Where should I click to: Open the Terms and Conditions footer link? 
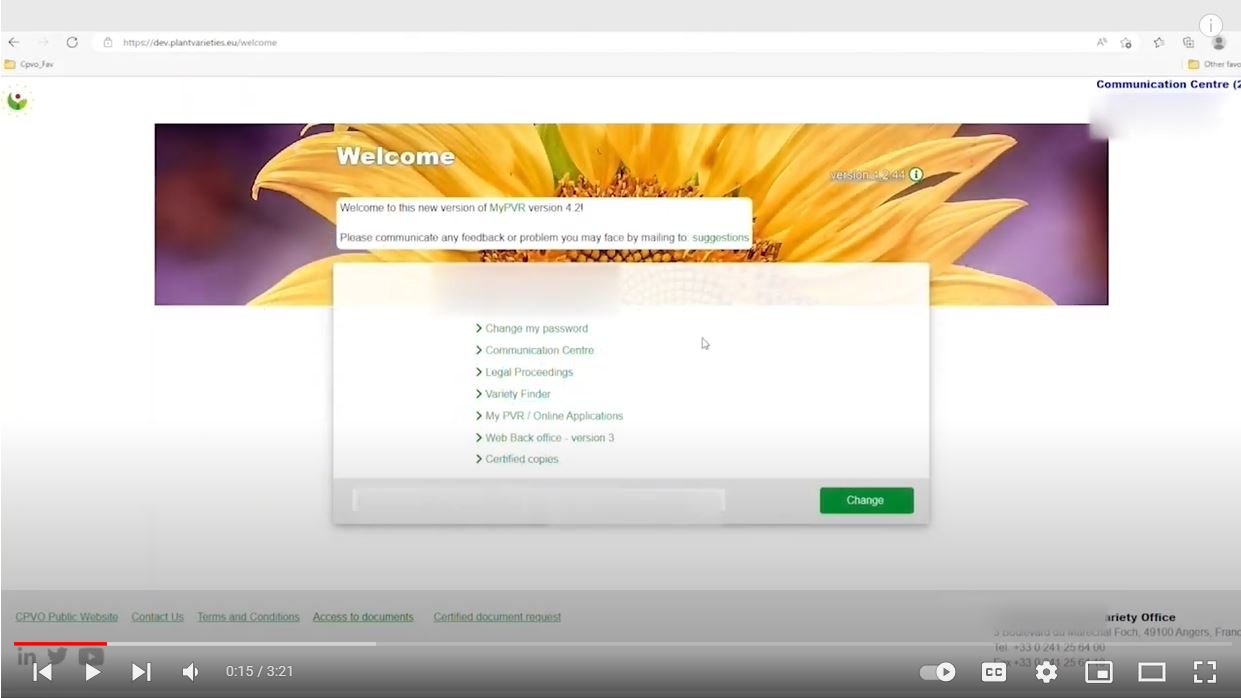248,617
